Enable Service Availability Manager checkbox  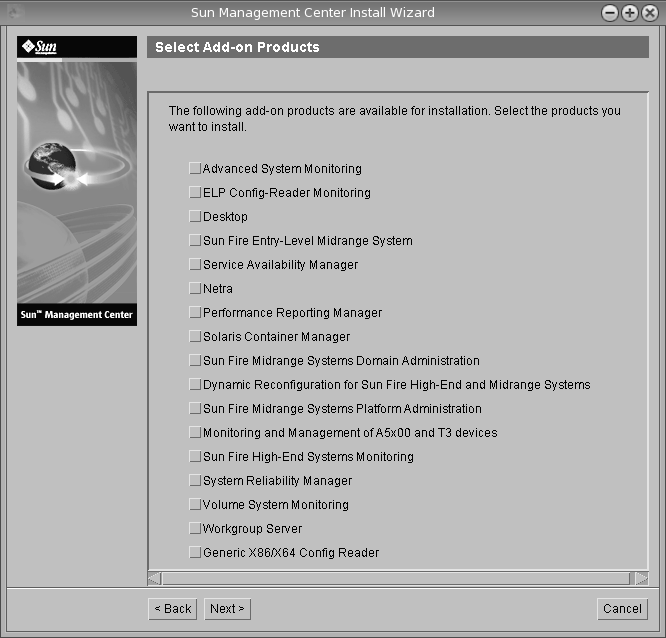click(195, 264)
